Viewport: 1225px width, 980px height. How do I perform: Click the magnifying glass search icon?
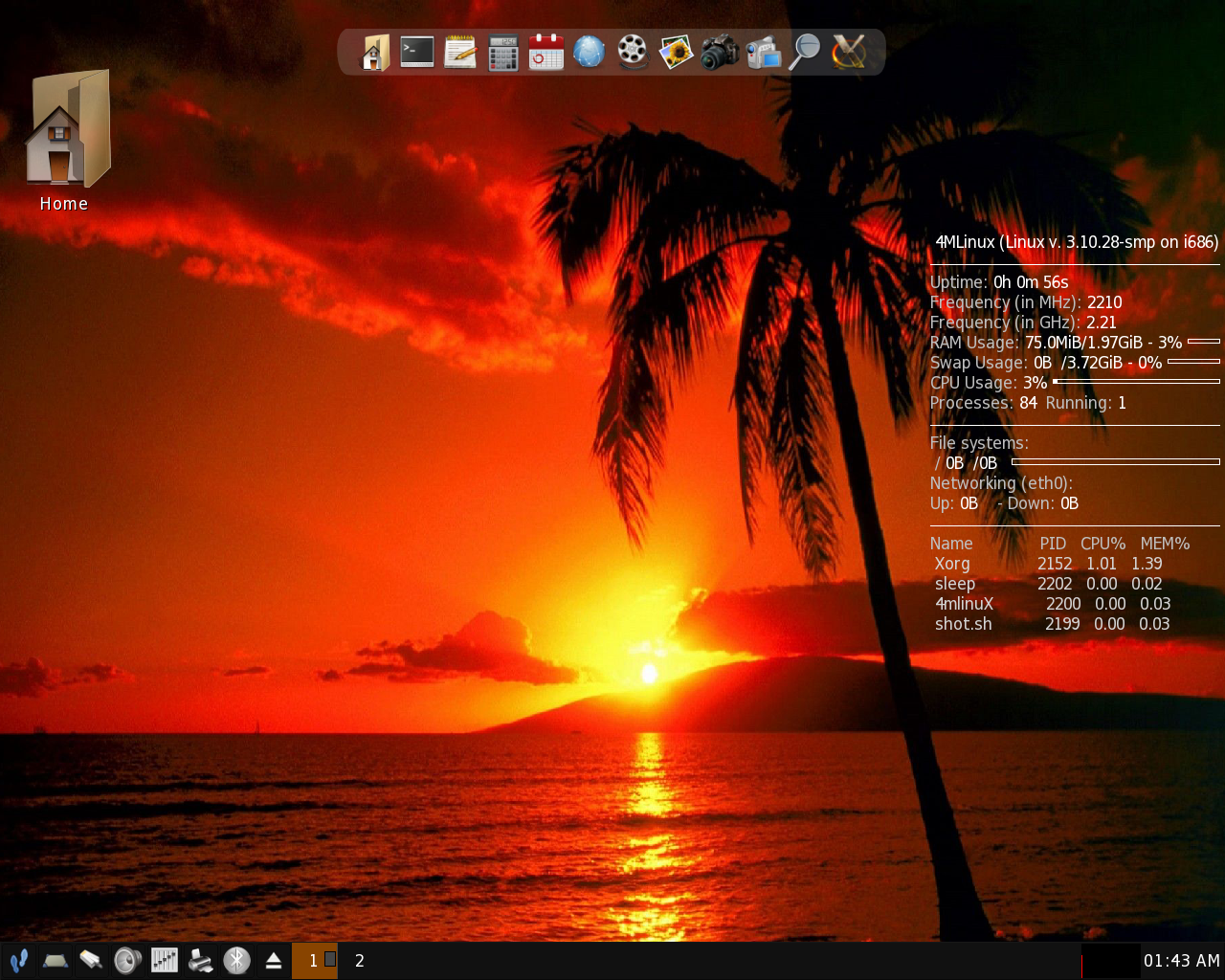805,52
